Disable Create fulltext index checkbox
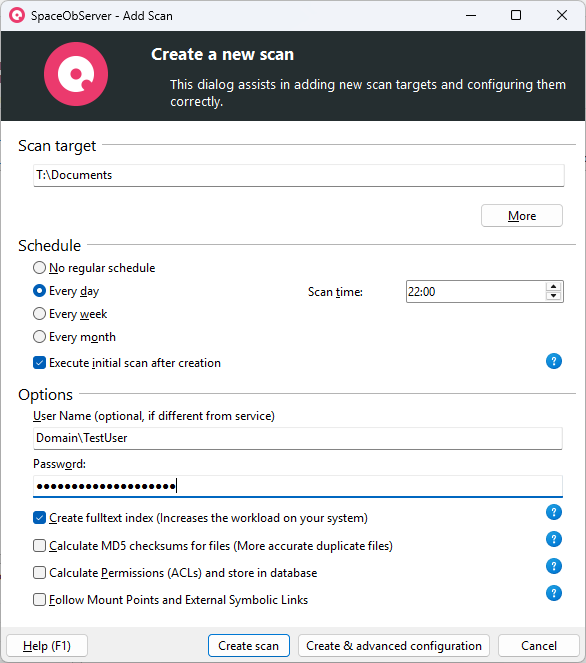The width and height of the screenshot is (586, 663). 39,518
